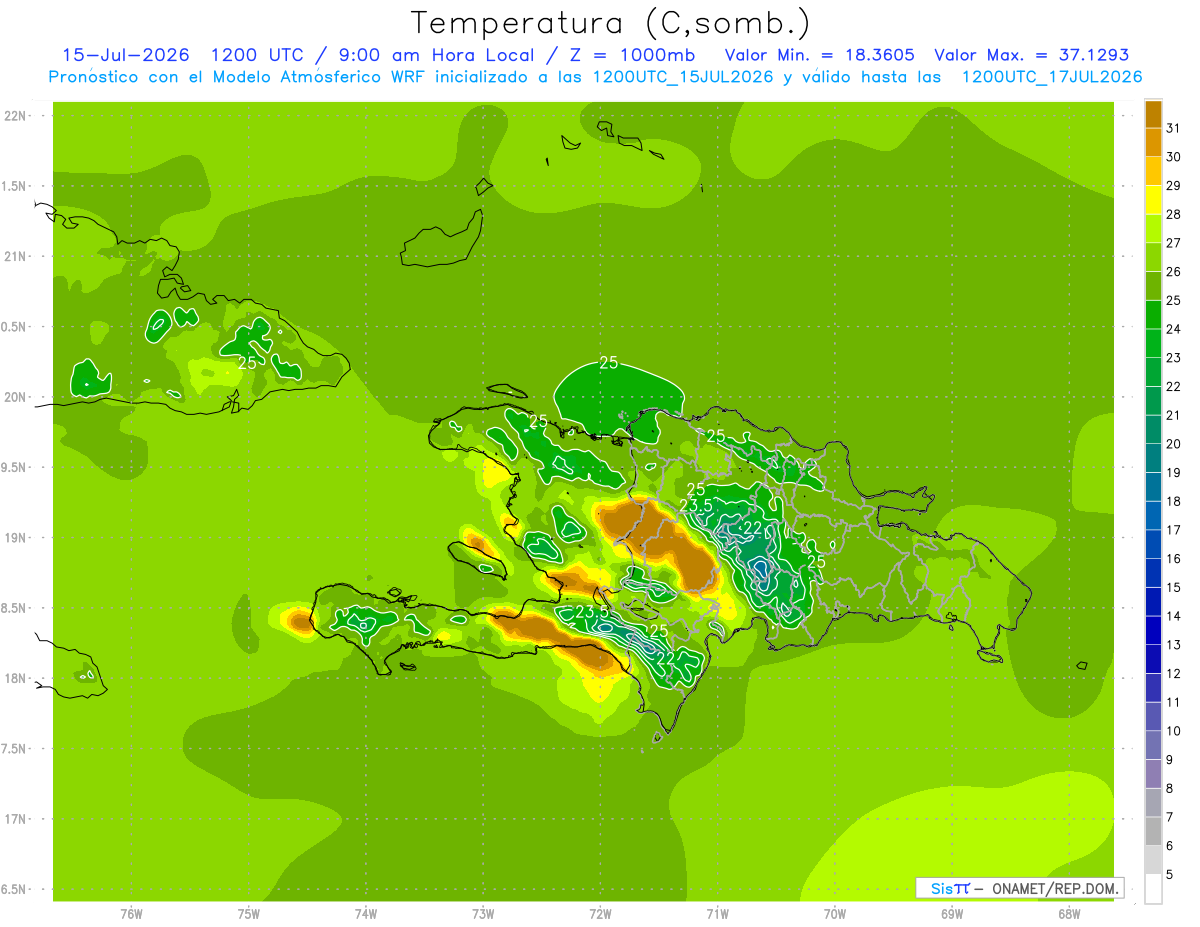Click the '1200UTC_15JUL2026' initialization time
The height and width of the screenshot is (927, 1200).
pos(684,77)
